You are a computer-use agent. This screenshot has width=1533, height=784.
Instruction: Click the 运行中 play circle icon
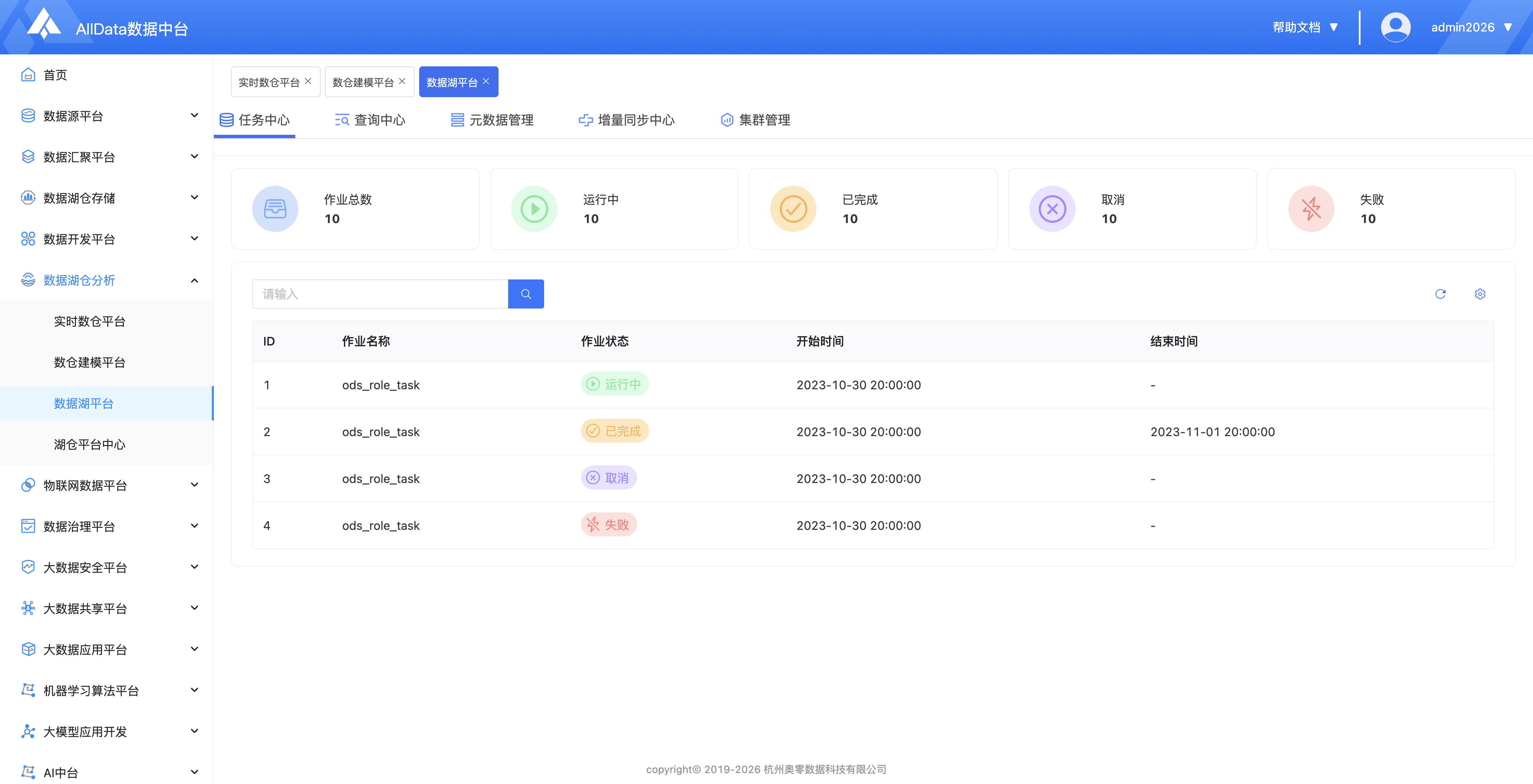[x=534, y=209]
